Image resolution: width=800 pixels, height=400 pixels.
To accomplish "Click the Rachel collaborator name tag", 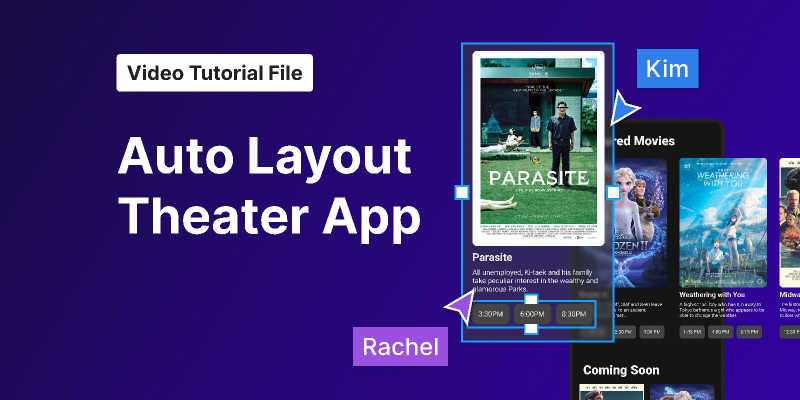I will [x=401, y=346].
